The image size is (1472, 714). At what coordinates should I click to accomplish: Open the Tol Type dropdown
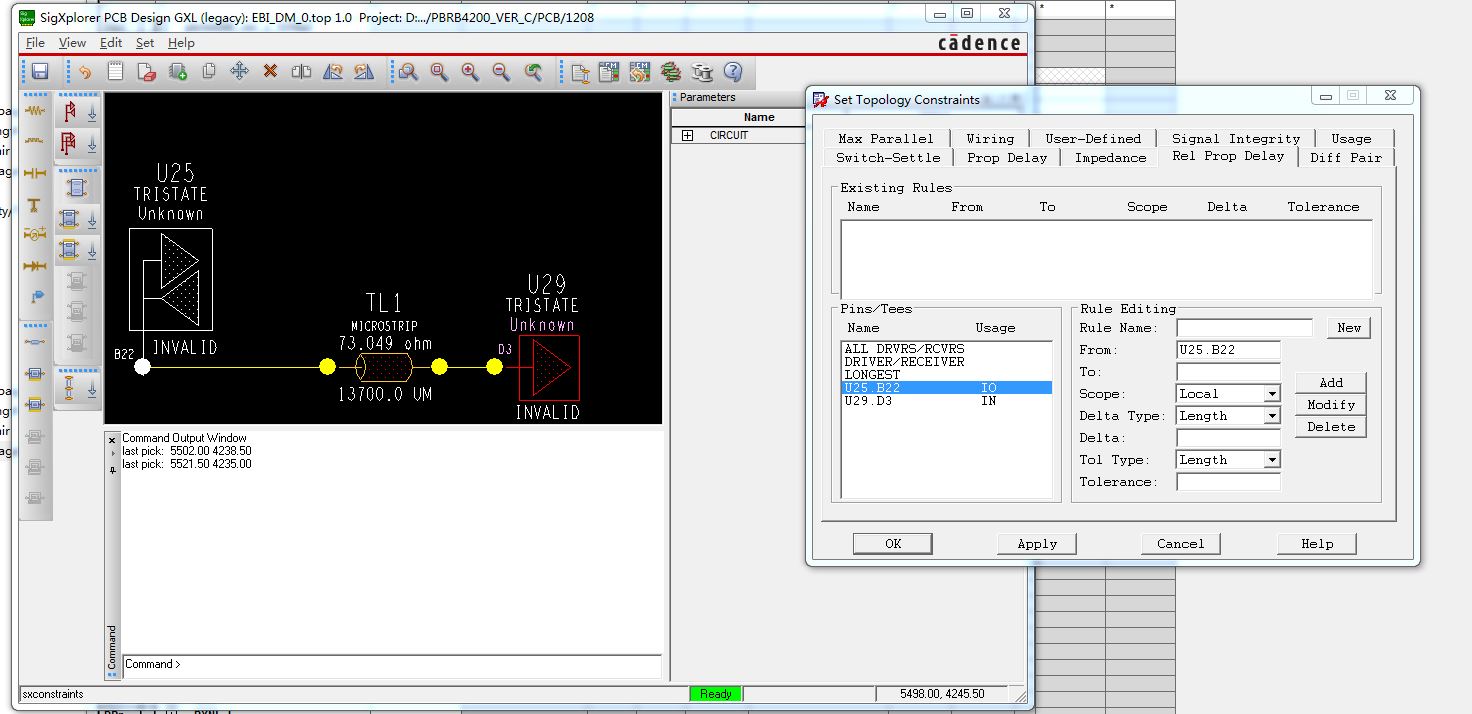[x=1272, y=460]
